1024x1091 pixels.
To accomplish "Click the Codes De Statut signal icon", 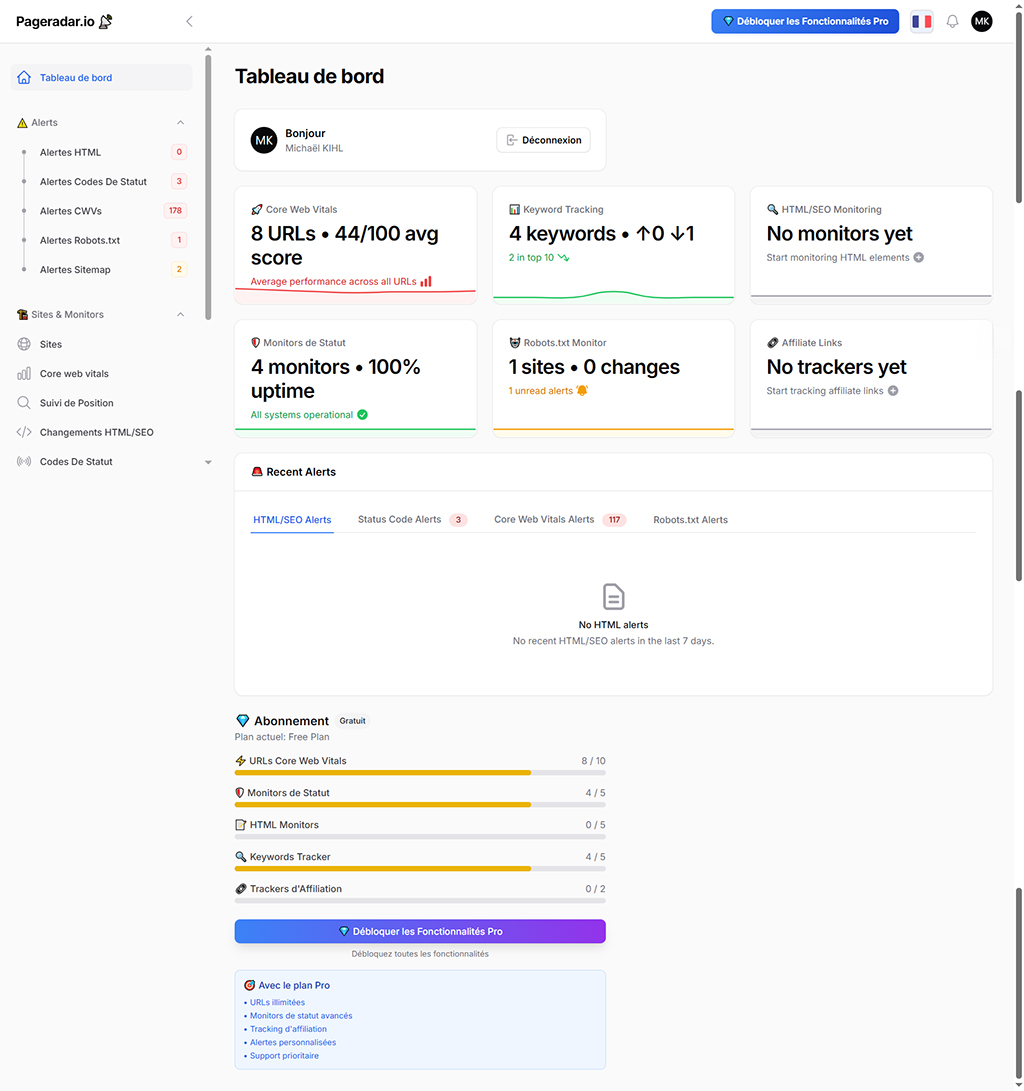I will (x=24, y=462).
